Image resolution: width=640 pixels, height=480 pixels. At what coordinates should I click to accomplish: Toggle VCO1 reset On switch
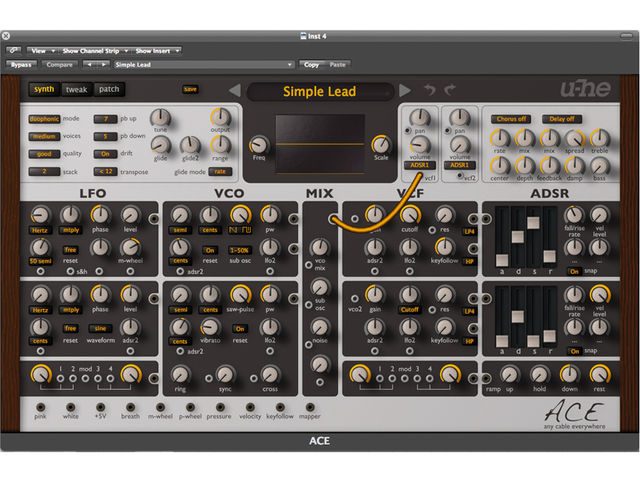point(210,250)
